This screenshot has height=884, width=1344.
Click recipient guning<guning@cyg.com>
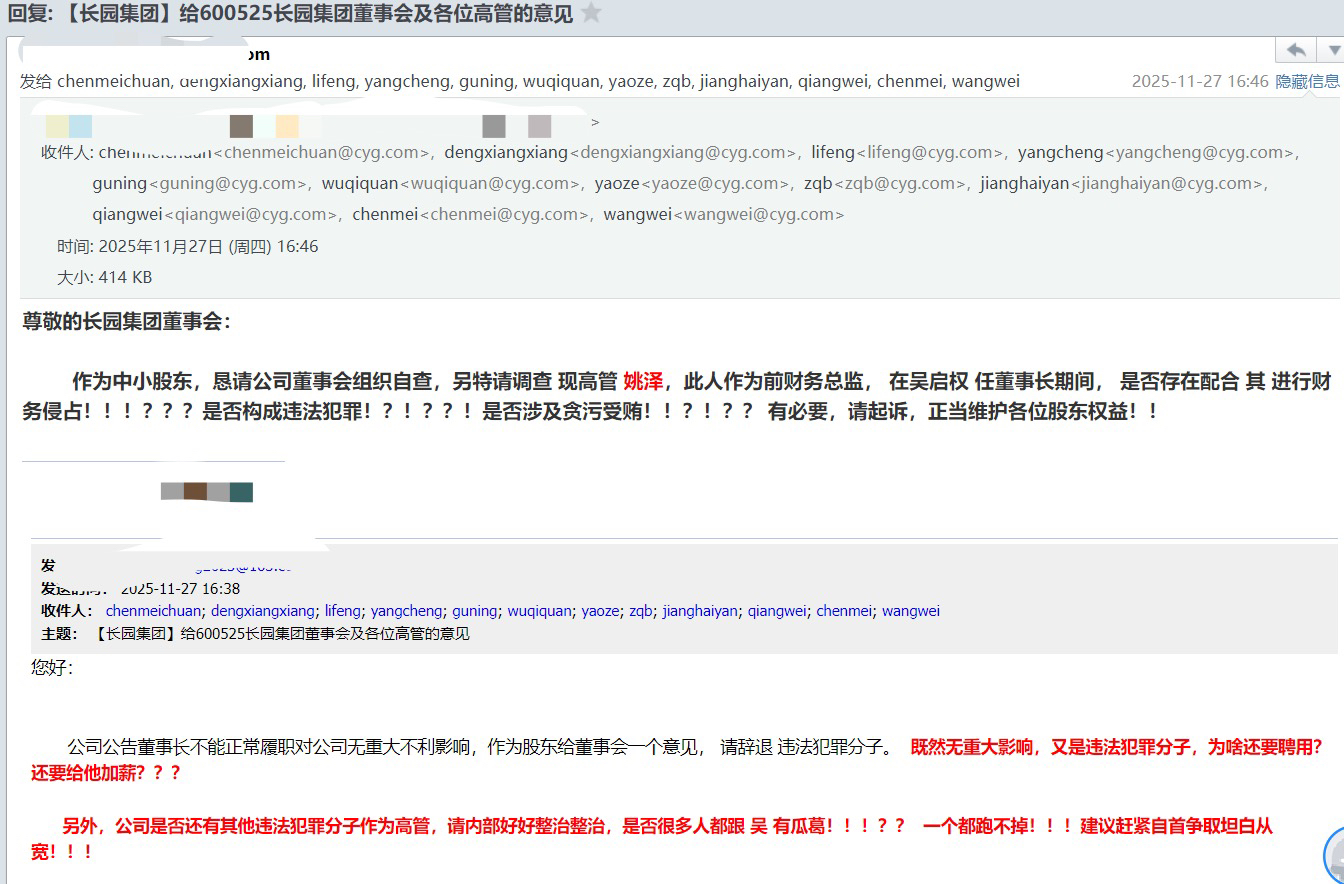pyautogui.click(x=200, y=184)
